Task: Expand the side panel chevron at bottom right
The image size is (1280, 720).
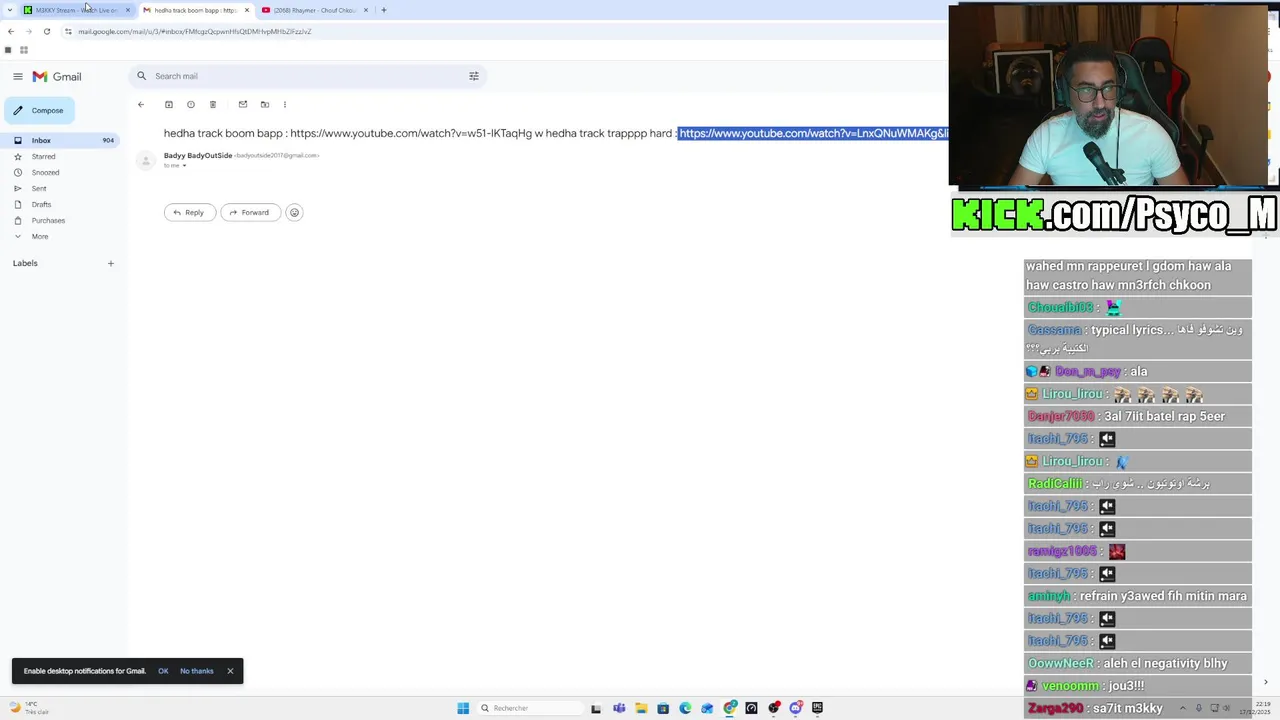Action: (1266, 682)
